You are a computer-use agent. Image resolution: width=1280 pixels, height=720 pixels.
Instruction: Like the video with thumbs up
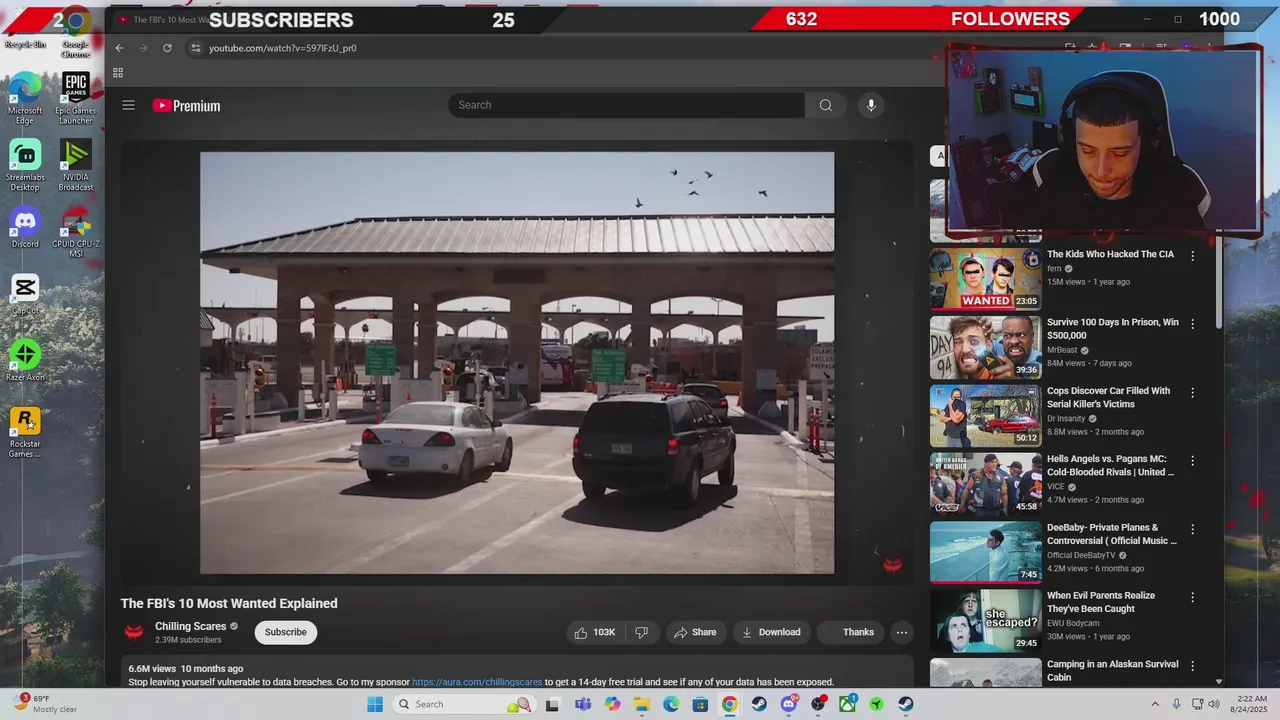pyautogui.click(x=594, y=632)
